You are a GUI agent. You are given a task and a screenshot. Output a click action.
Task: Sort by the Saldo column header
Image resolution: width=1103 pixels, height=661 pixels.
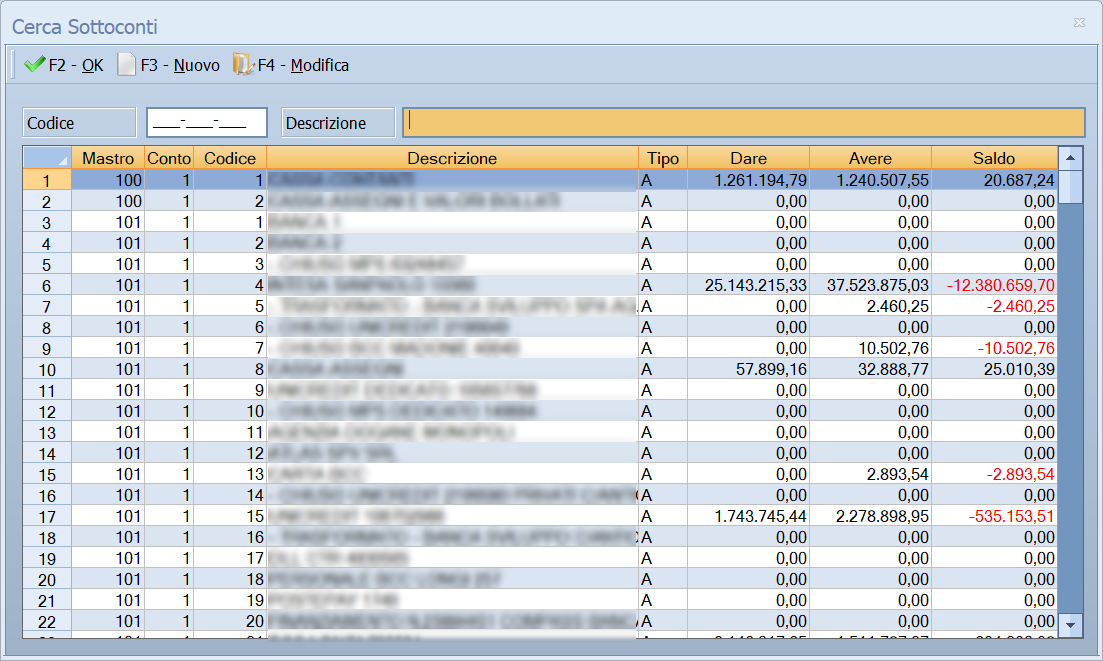point(994,158)
